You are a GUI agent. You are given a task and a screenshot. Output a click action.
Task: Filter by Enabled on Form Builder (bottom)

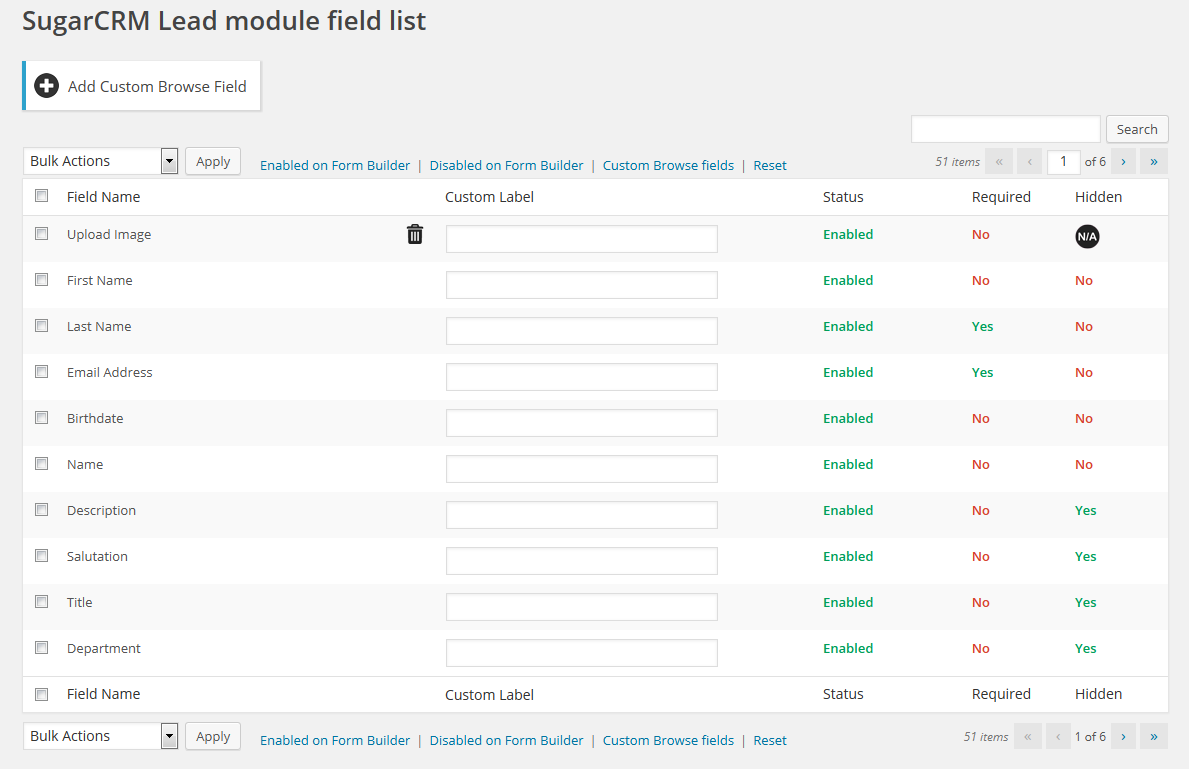click(x=335, y=740)
